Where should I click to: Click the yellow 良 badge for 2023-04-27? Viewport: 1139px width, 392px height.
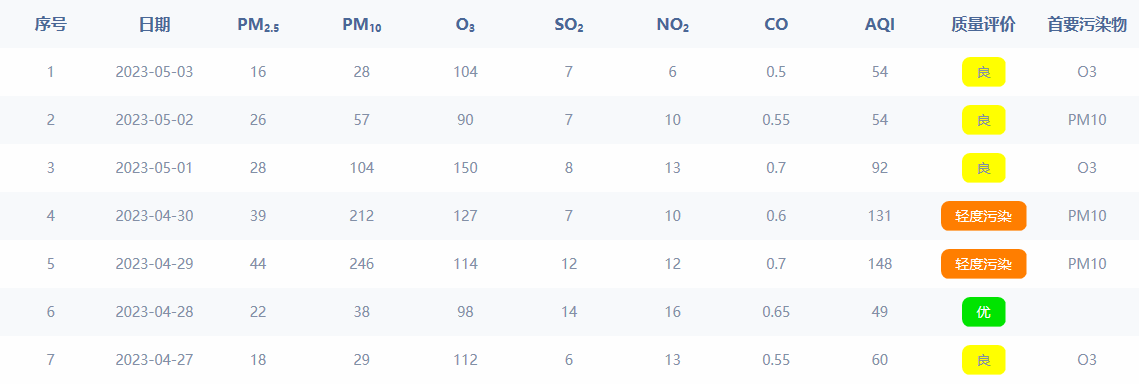coord(984,360)
